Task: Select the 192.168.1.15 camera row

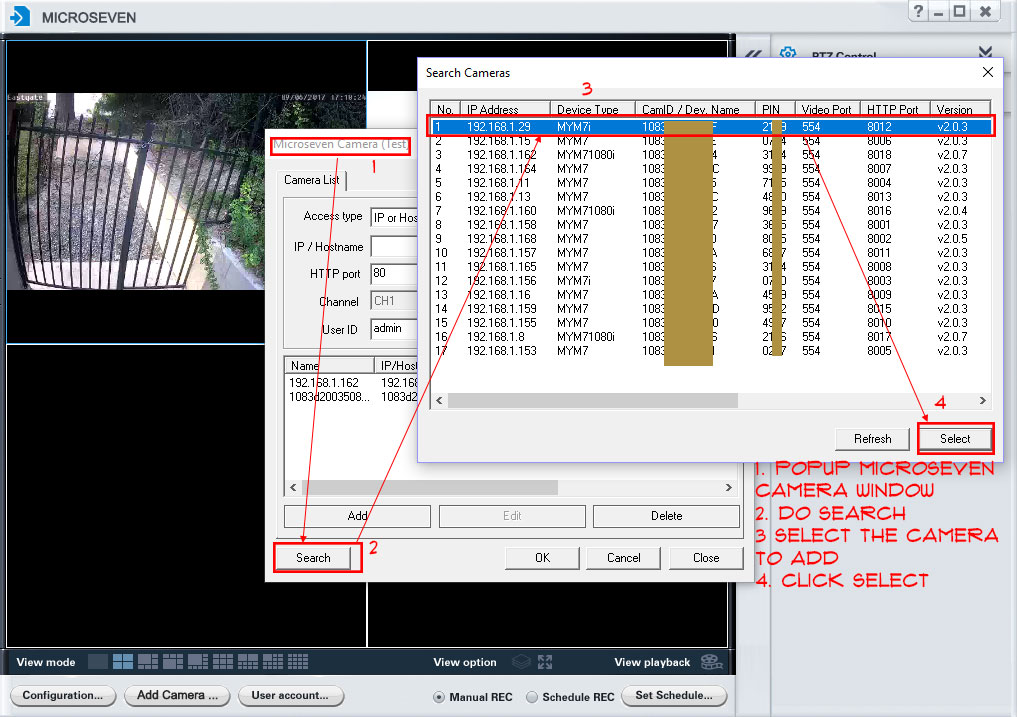Action: 711,141
